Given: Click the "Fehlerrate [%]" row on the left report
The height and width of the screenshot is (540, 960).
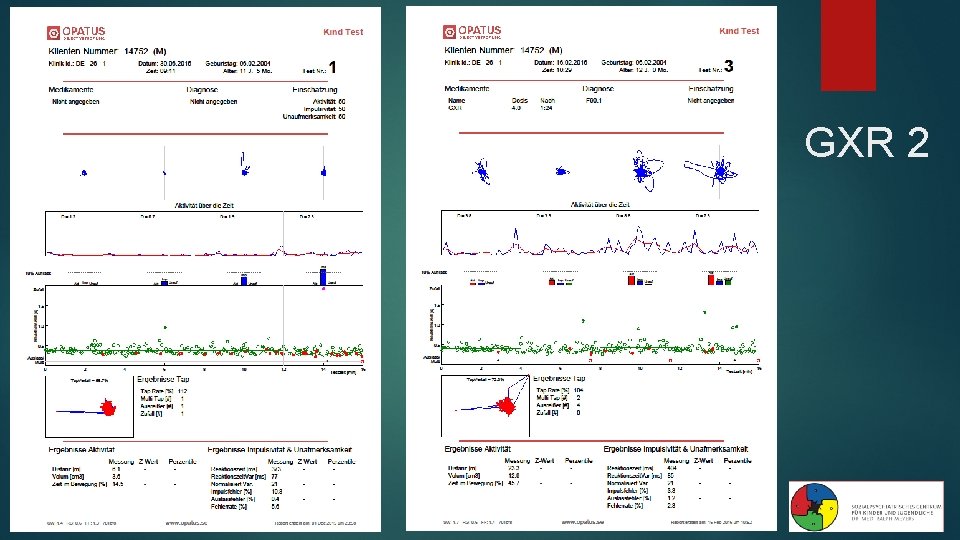Looking at the screenshot, I should 274,506.
